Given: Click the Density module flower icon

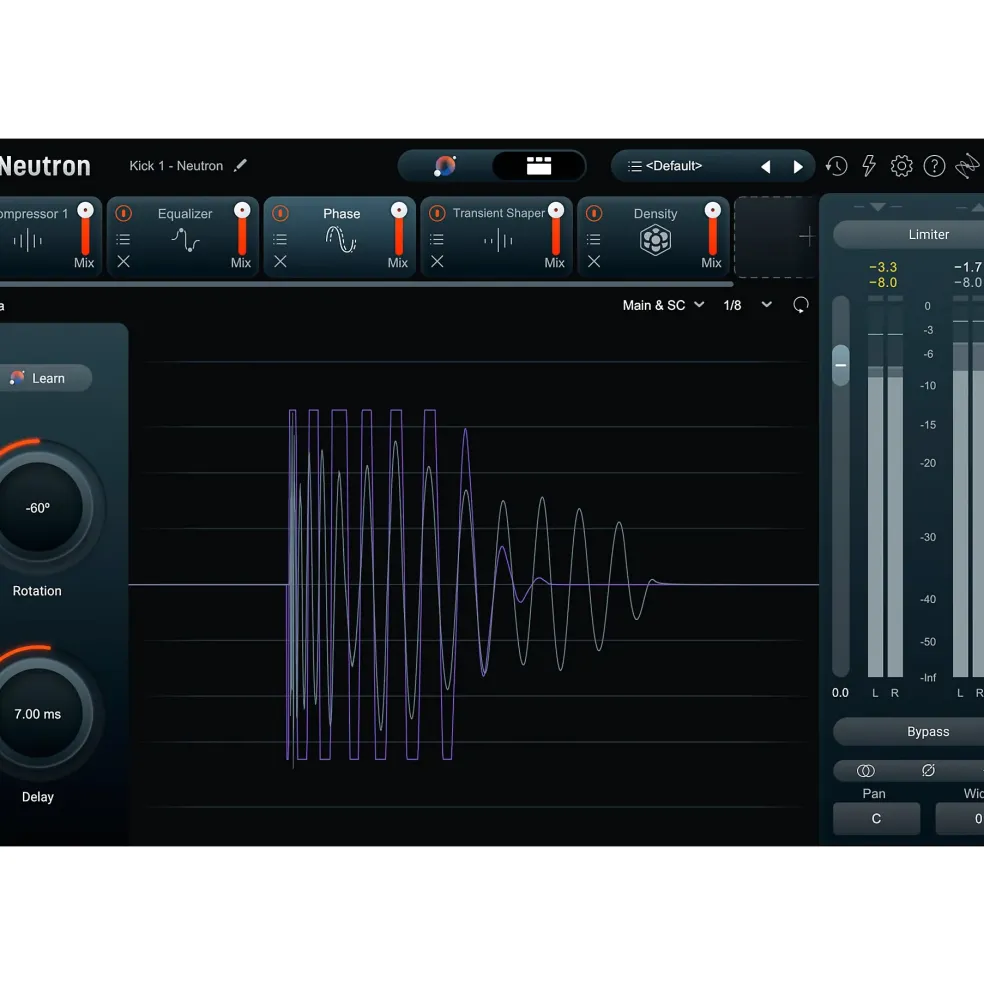Looking at the screenshot, I should pyautogui.click(x=655, y=240).
